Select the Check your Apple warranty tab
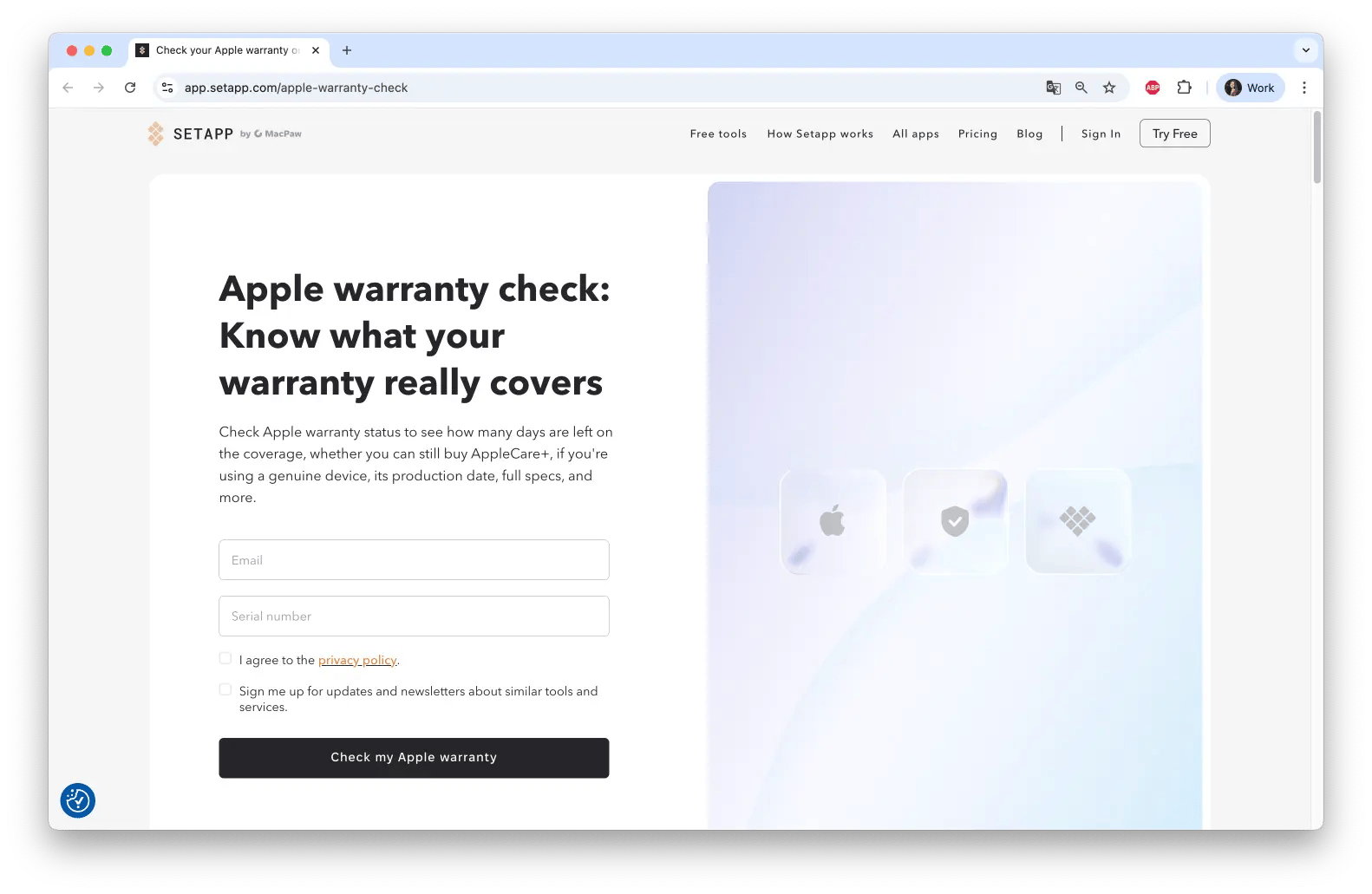The image size is (1372, 894). pyautogui.click(x=227, y=50)
